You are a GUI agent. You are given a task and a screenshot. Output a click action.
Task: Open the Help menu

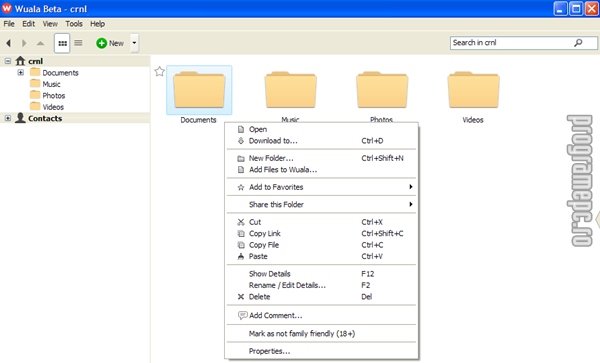98,24
